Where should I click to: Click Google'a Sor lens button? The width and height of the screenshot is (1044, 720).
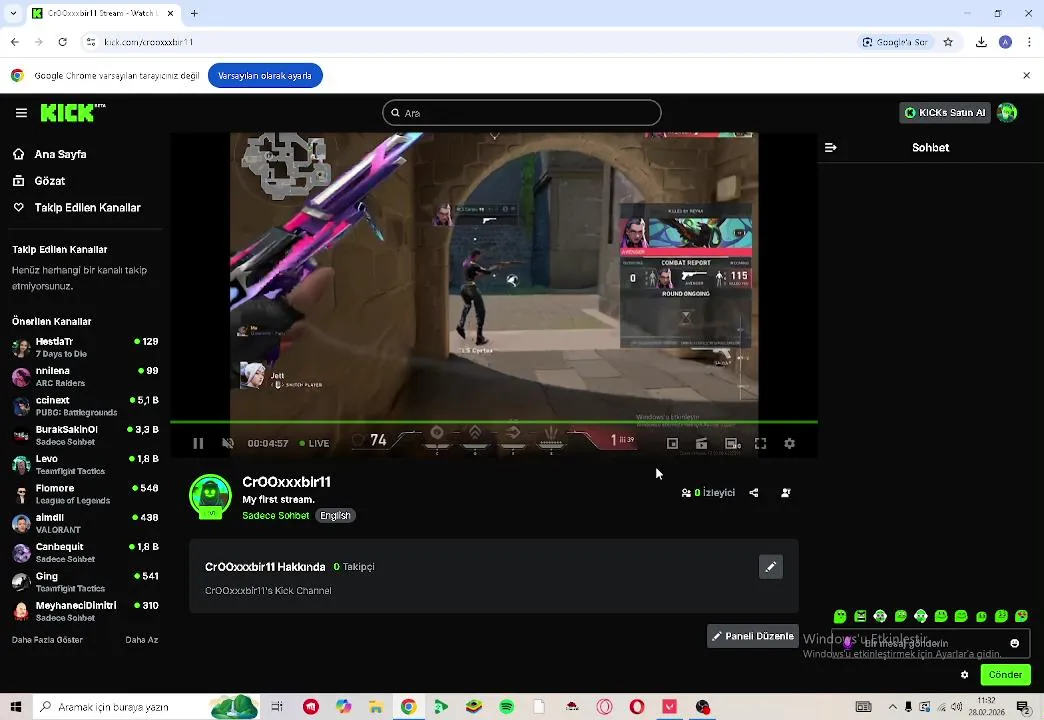pos(896,42)
